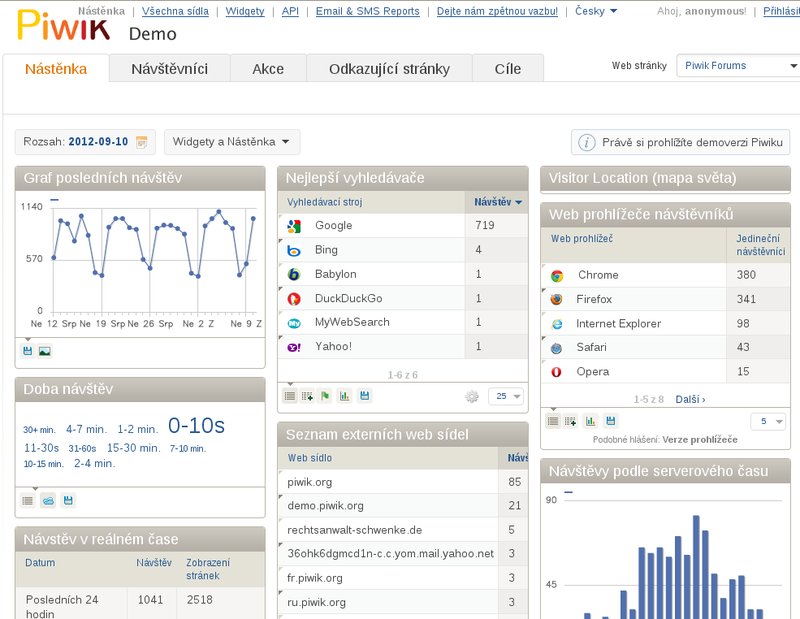The height and width of the screenshot is (619, 800).
Task: Click the Internet Explorer row label
Action: pyautogui.click(x=618, y=324)
